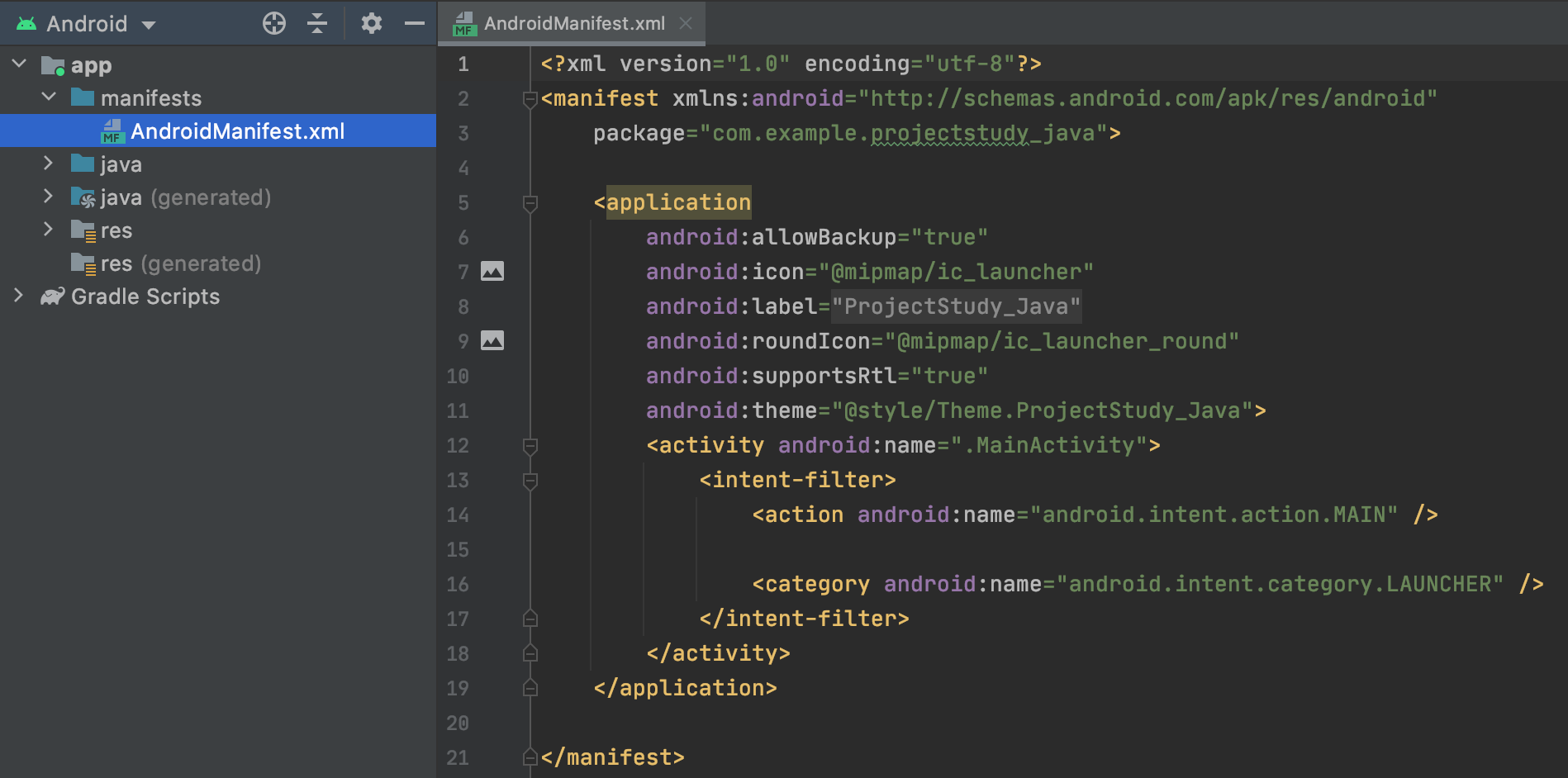This screenshot has height=778, width=1568.
Task: Click gutter image icon on line 7
Action: pyautogui.click(x=492, y=271)
